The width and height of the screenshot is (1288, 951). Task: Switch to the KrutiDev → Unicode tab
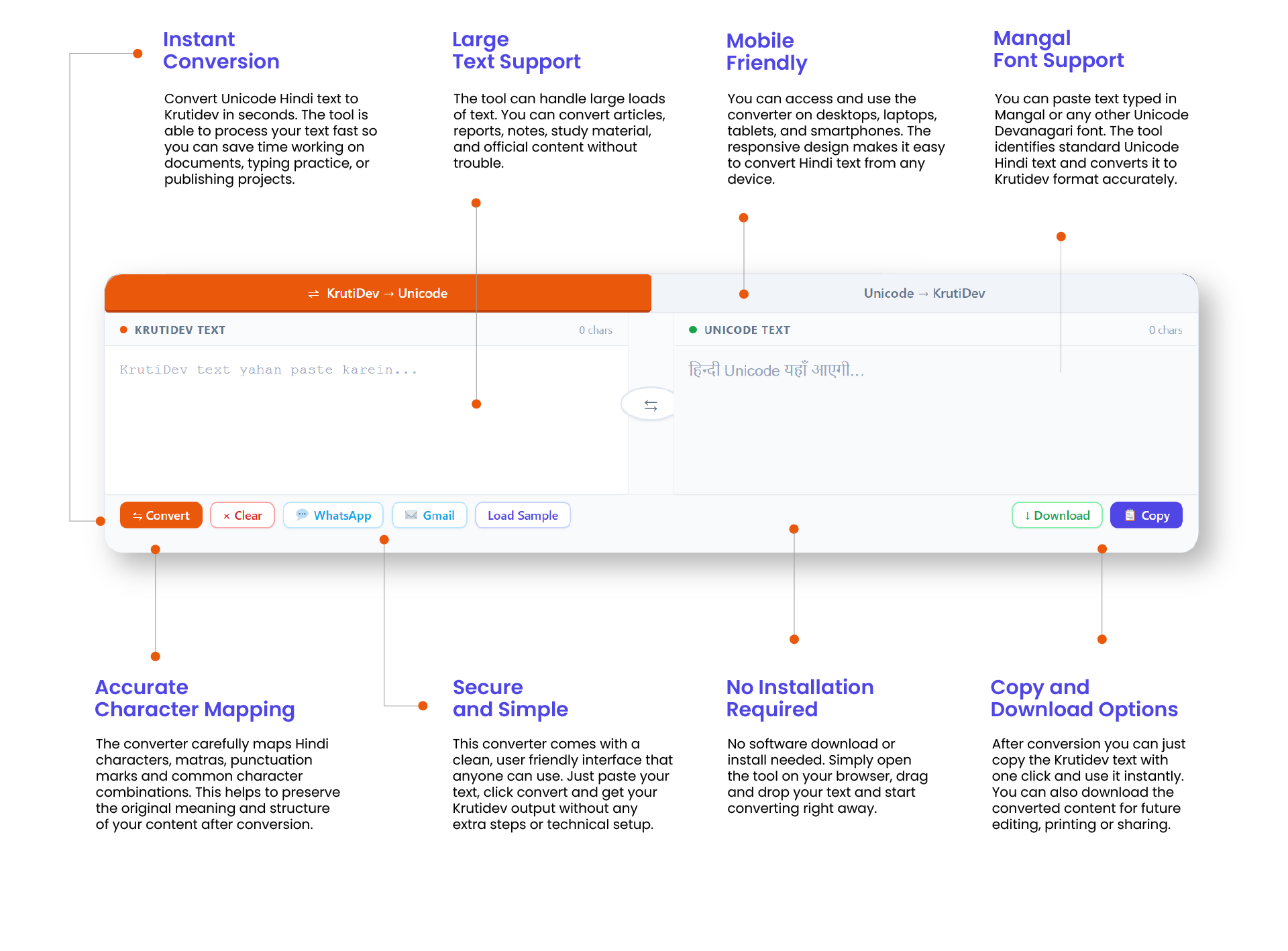[x=378, y=293]
